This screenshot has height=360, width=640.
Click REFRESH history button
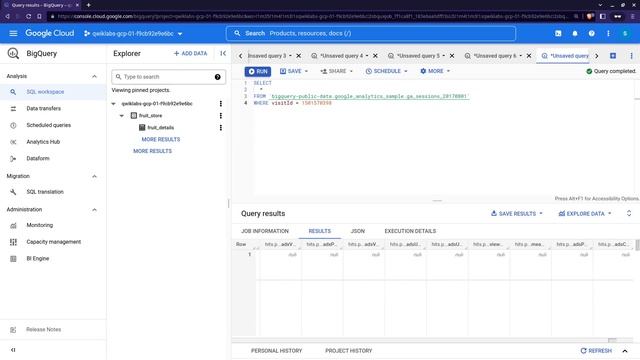pyautogui.click(x=596, y=351)
